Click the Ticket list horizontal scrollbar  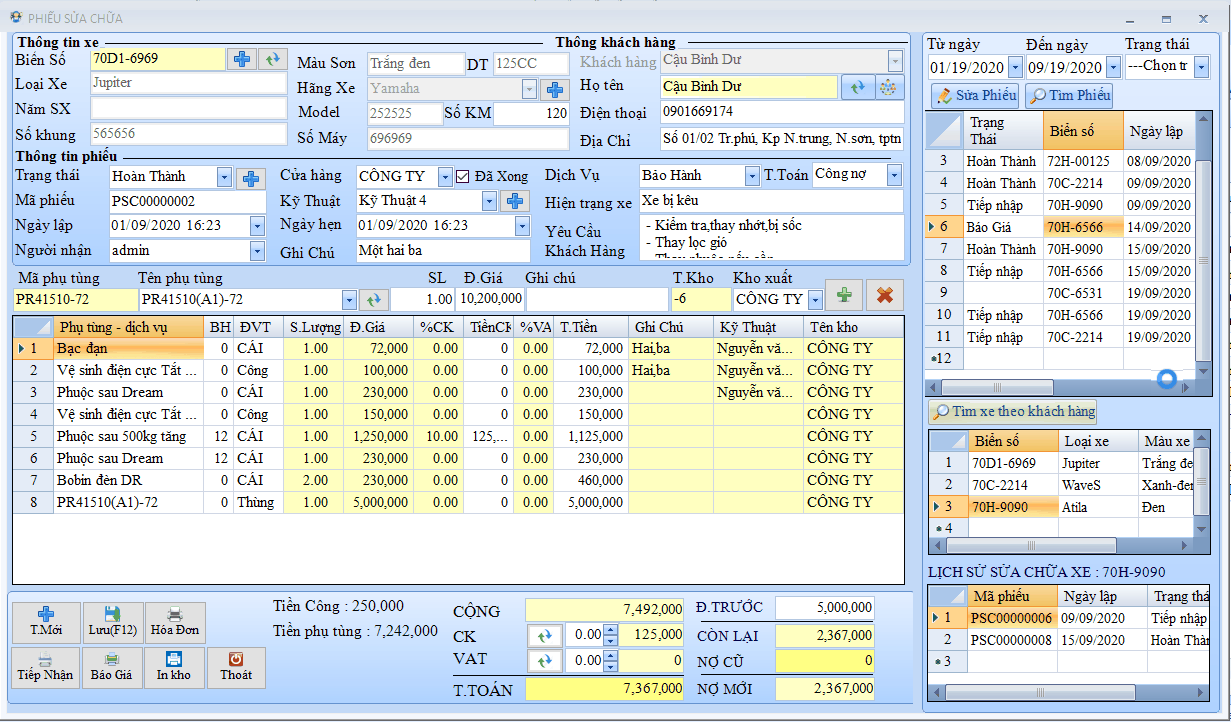(1060, 387)
